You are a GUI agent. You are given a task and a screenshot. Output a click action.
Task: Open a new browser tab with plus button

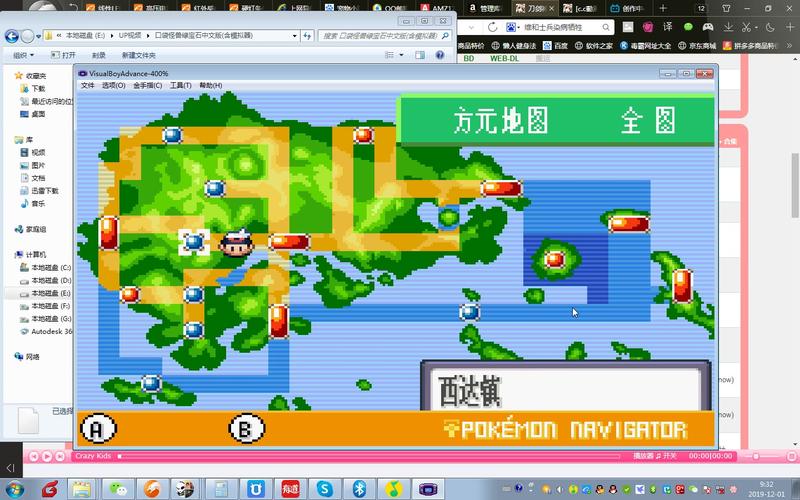[663, 8]
